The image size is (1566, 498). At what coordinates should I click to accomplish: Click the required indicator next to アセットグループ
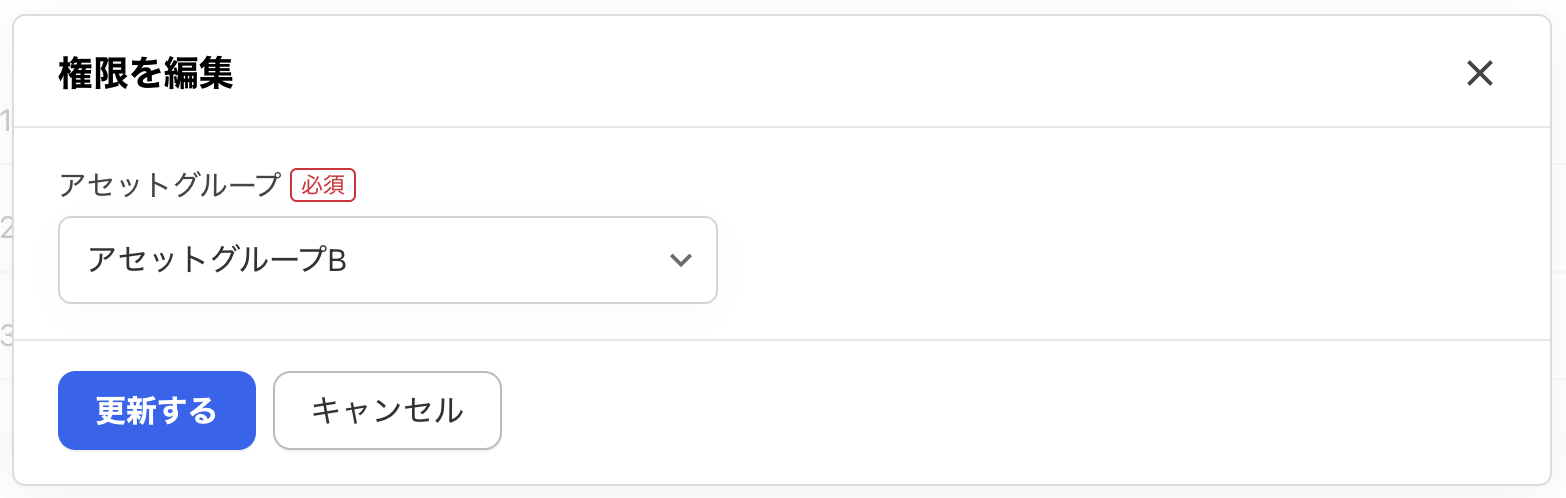(x=323, y=186)
